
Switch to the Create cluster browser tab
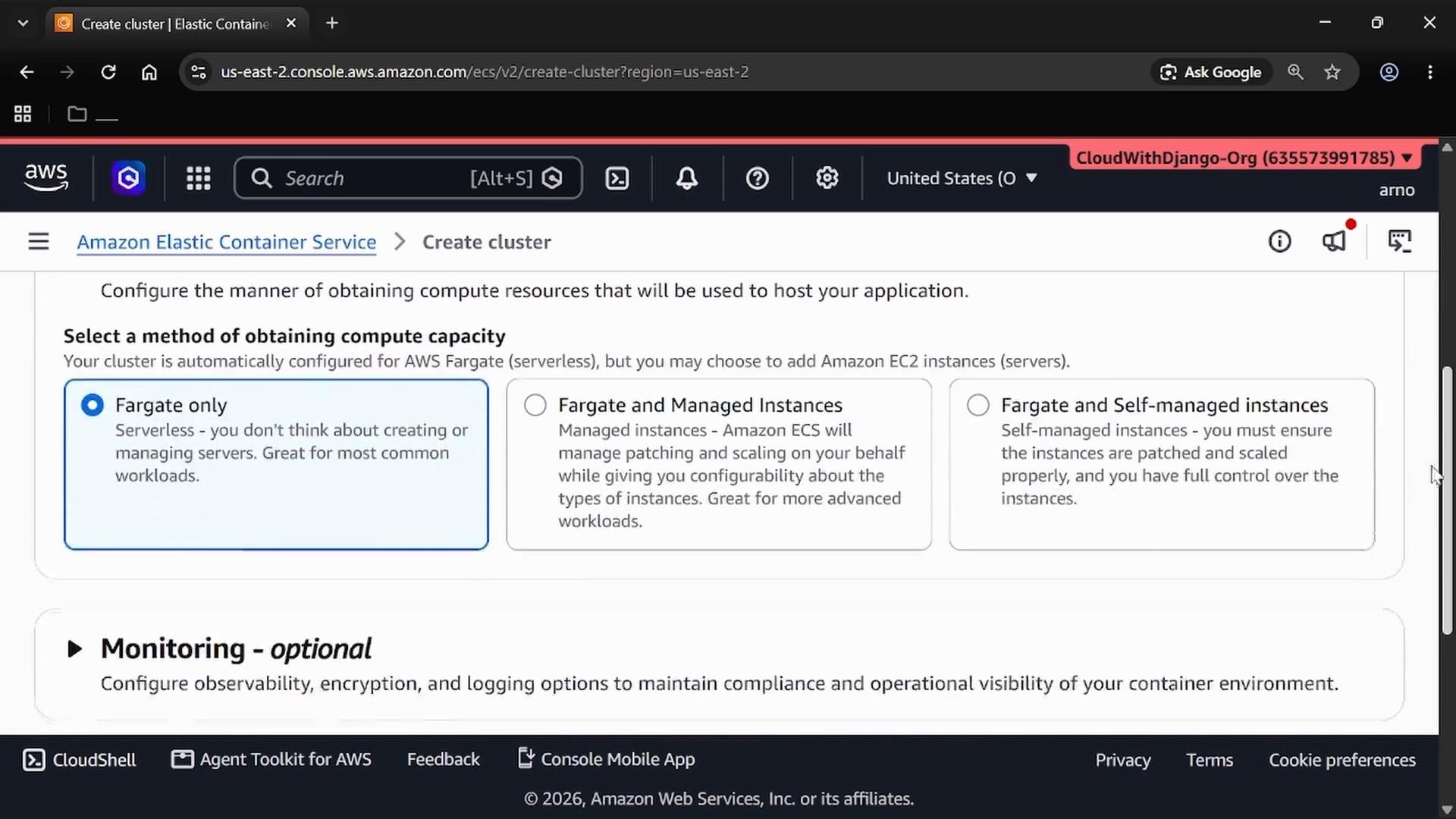(x=176, y=24)
